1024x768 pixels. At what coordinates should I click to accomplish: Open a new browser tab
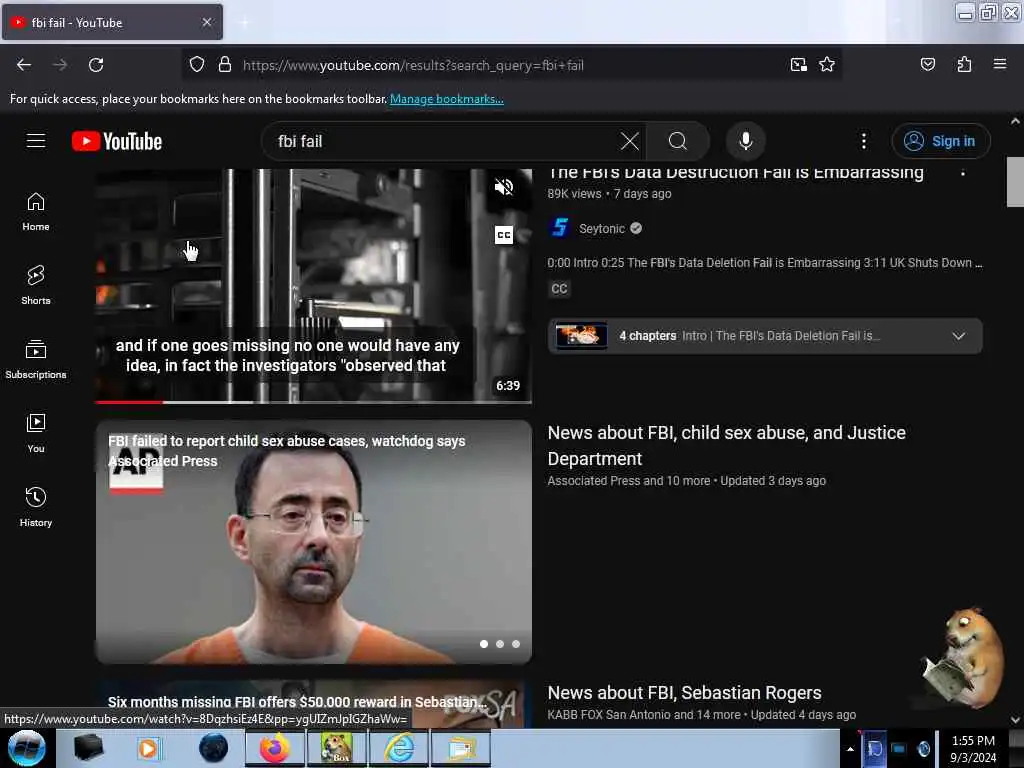tap(244, 22)
